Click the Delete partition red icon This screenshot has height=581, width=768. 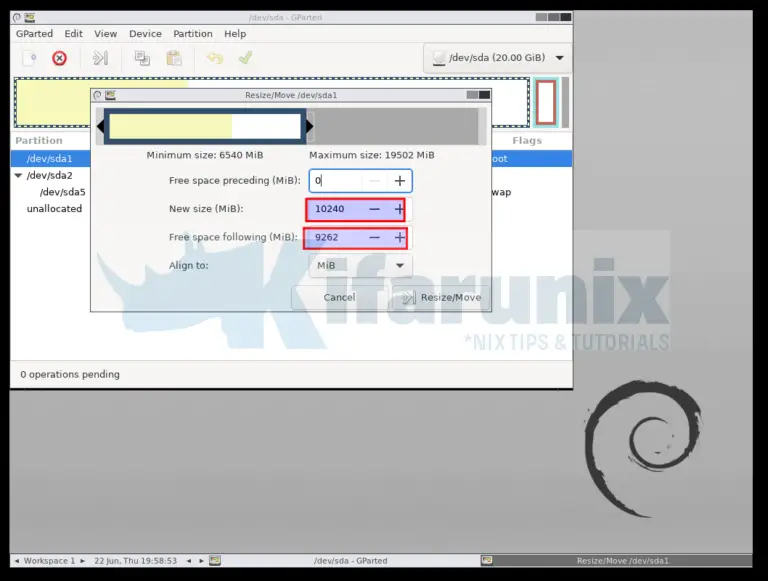[x=59, y=58]
